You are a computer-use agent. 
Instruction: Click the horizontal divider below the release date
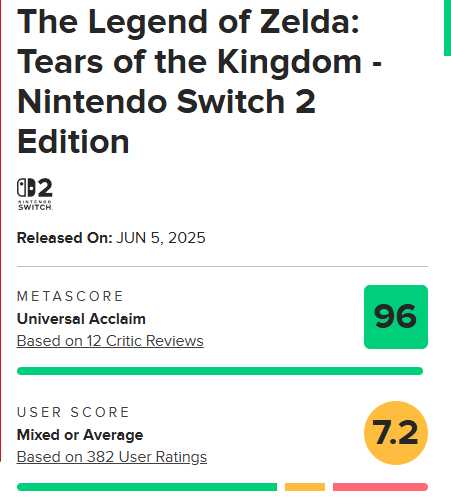pyautogui.click(x=222, y=267)
